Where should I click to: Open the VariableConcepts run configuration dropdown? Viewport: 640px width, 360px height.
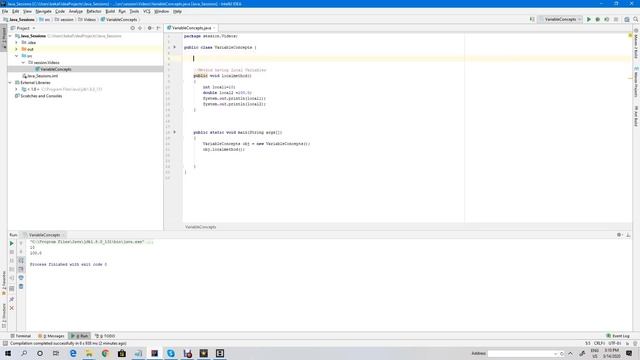pyautogui.click(x=560, y=19)
